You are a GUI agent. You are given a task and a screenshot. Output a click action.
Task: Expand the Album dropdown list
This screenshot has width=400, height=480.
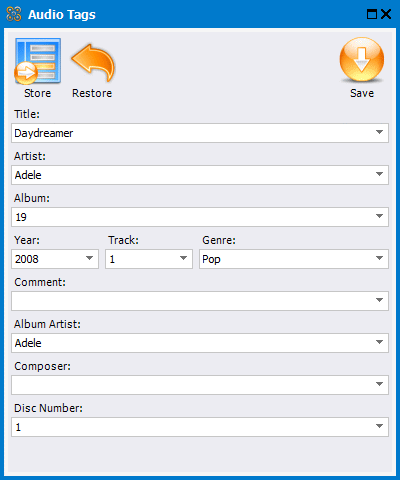tap(379, 216)
